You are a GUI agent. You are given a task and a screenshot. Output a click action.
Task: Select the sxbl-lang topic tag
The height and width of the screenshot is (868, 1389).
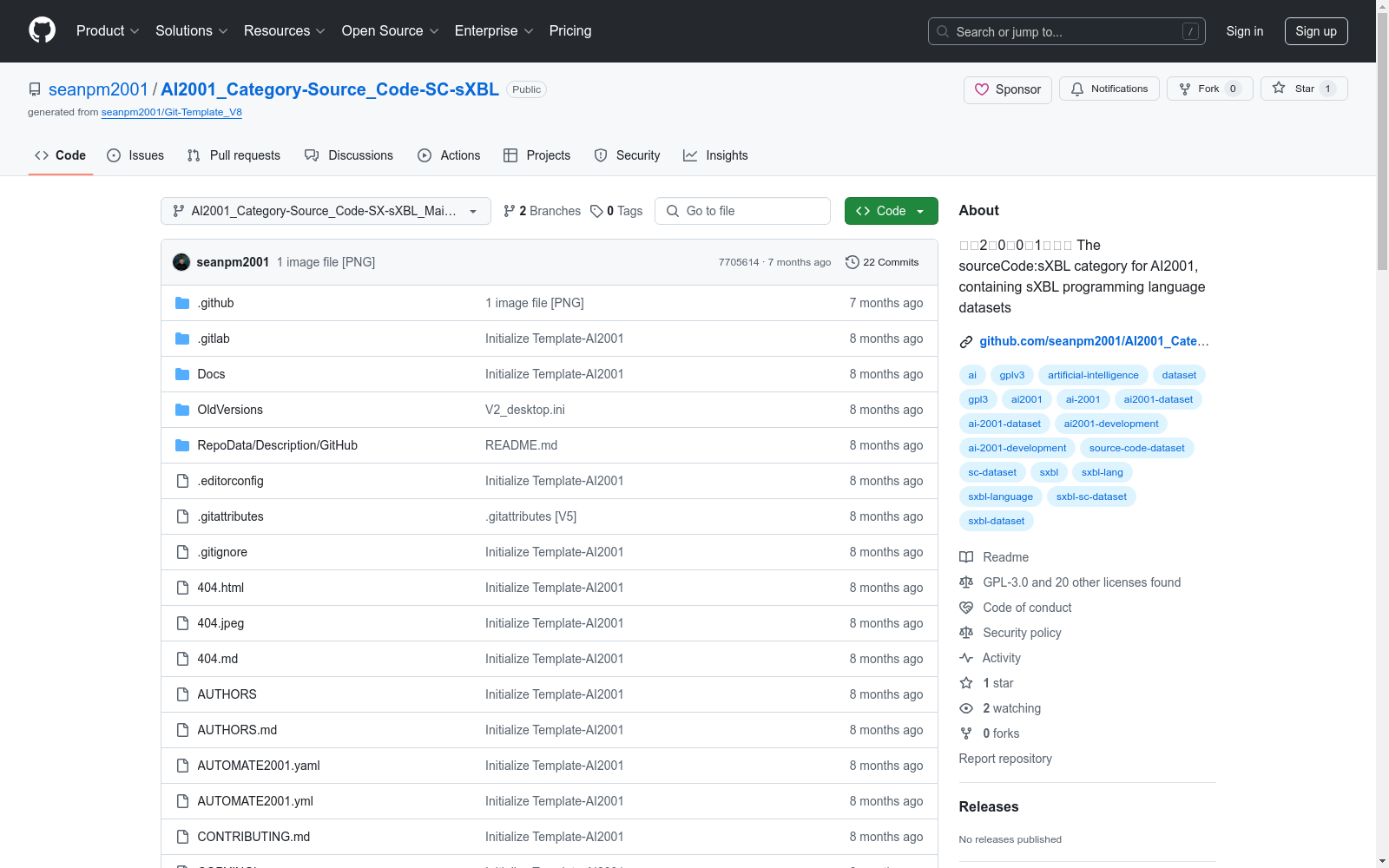coord(1103,472)
